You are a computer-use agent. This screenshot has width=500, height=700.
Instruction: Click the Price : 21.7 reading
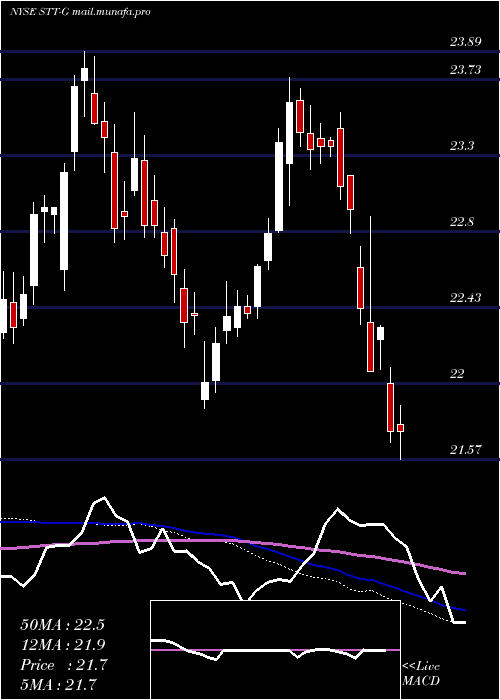[x=63, y=665]
